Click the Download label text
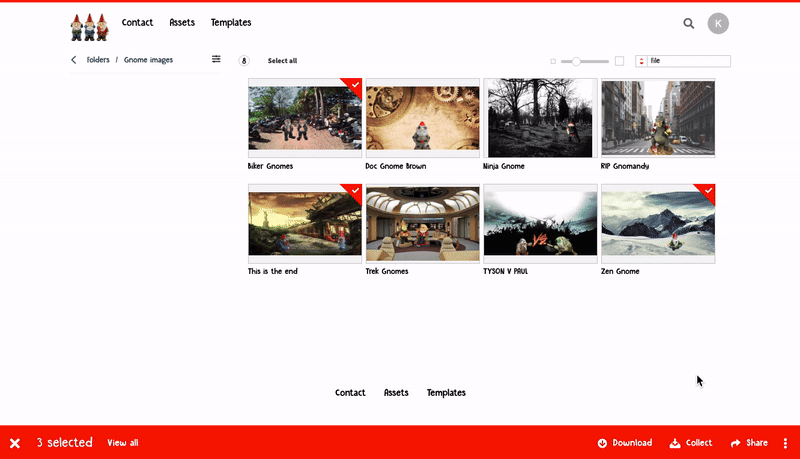This screenshot has height=459, width=800. 632,443
